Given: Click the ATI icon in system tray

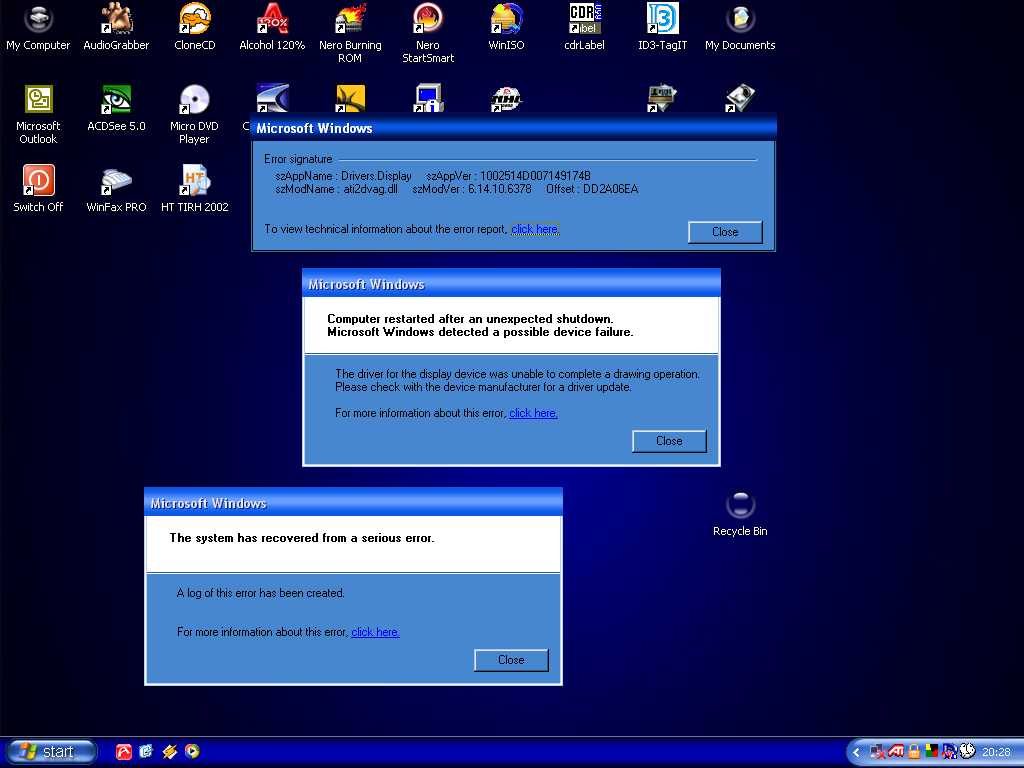Looking at the screenshot, I should pyautogui.click(x=897, y=751).
